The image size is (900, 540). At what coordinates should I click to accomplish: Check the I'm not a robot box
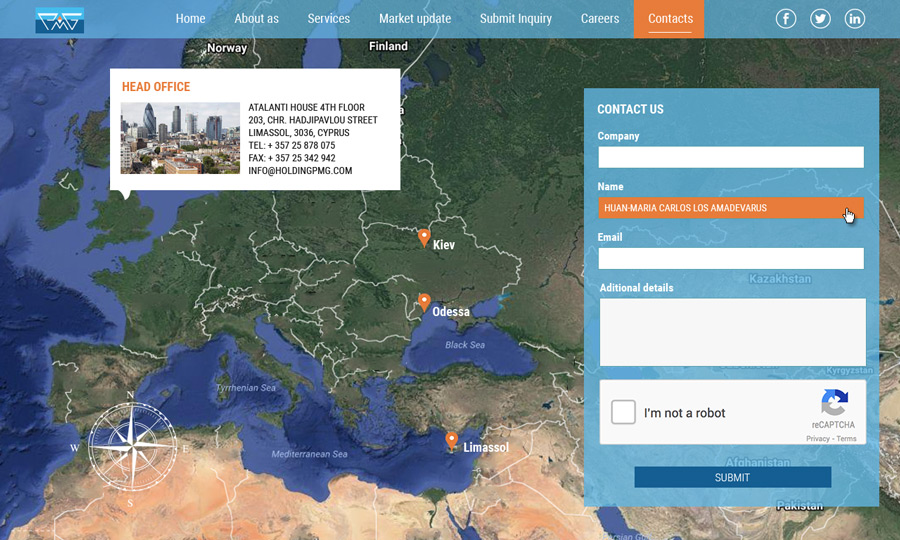click(x=624, y=412)
